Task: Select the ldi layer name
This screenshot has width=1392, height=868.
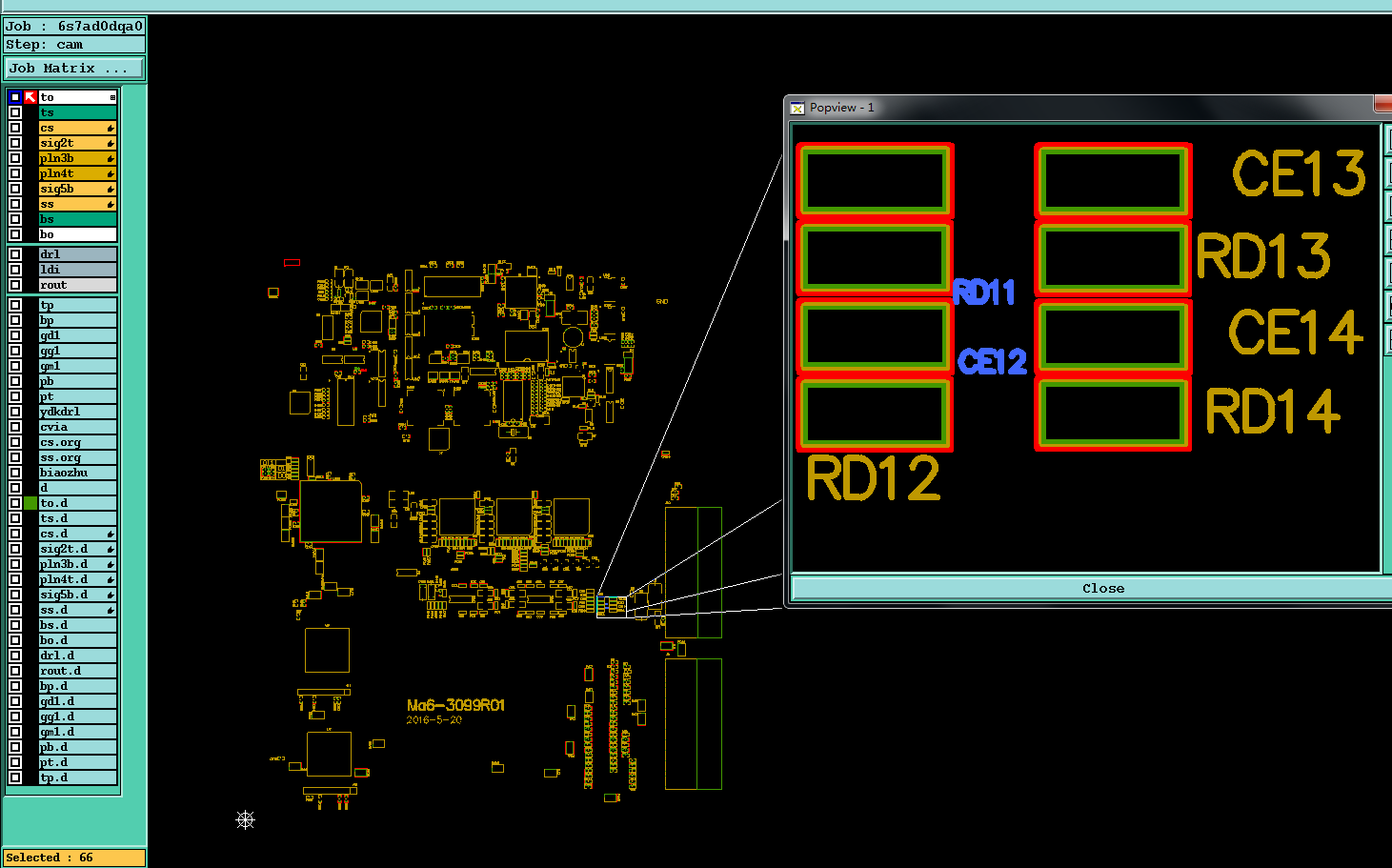Action: [x=77, y=270]
